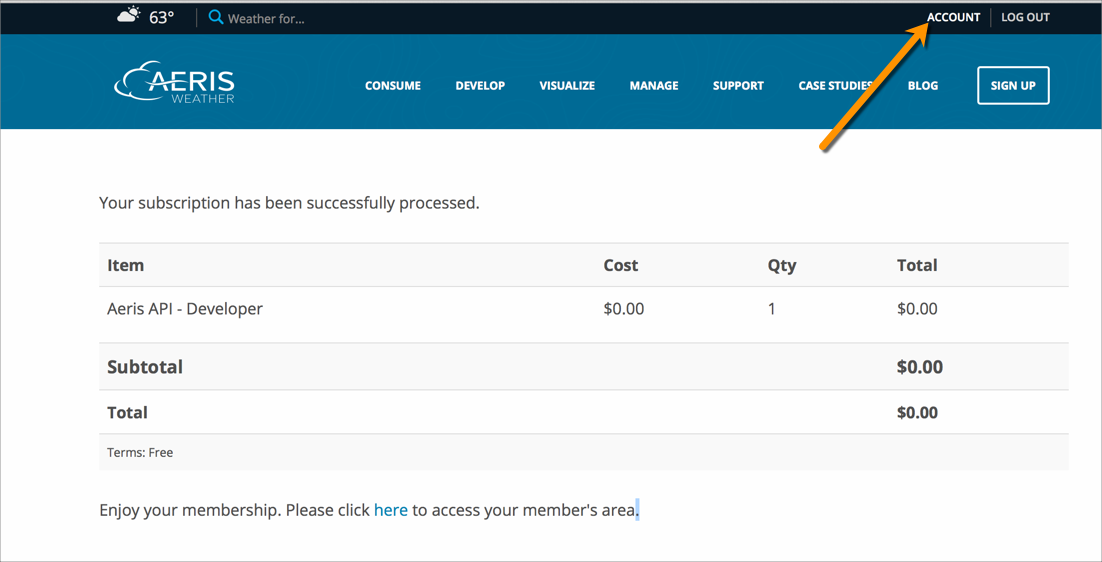This screenshot has height=562, width=1102.
Task: Click the search magnifier icon
Action: click(x=215, y=17)
